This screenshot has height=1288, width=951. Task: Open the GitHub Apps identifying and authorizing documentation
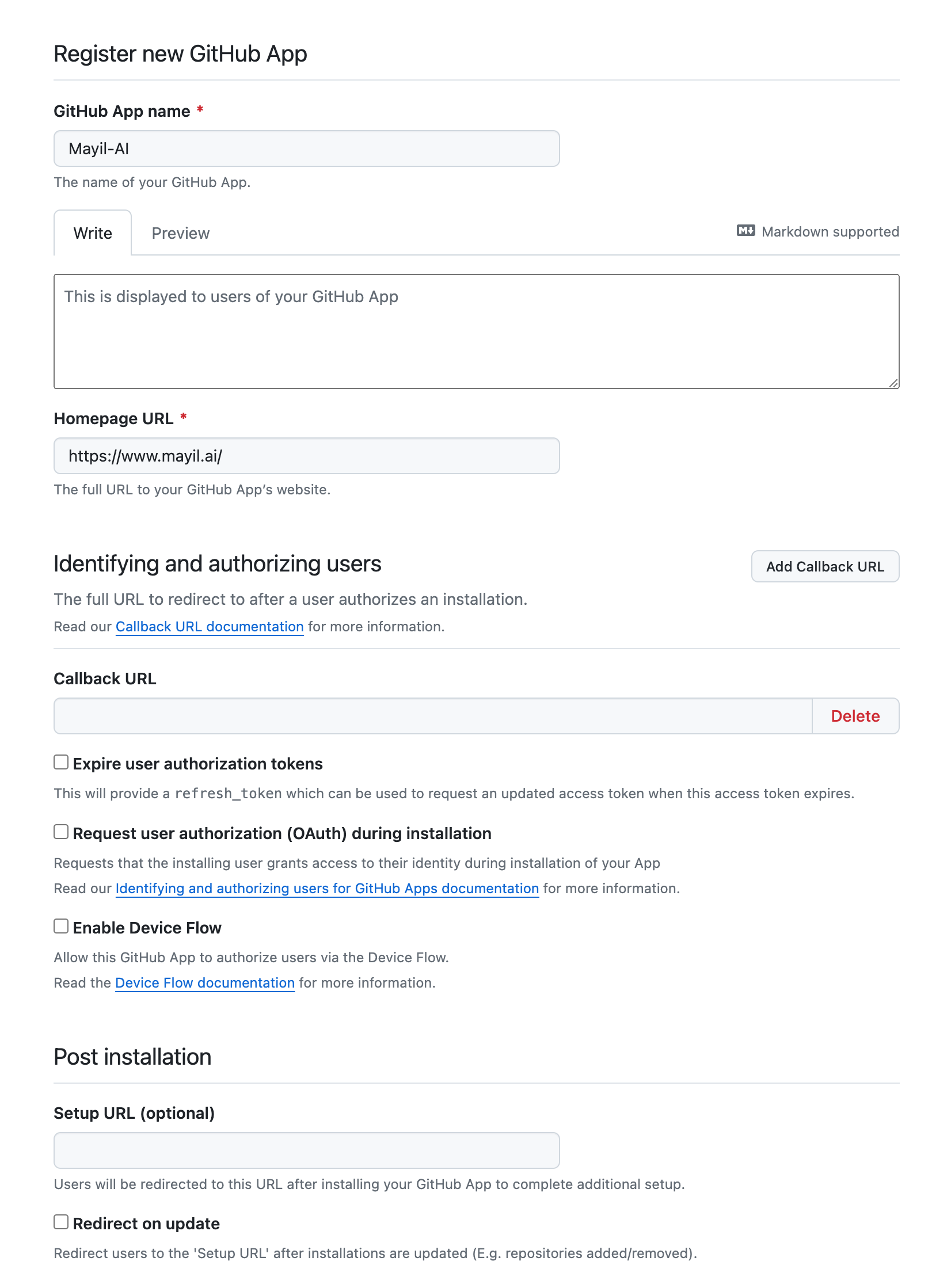(x=327, y=888)
